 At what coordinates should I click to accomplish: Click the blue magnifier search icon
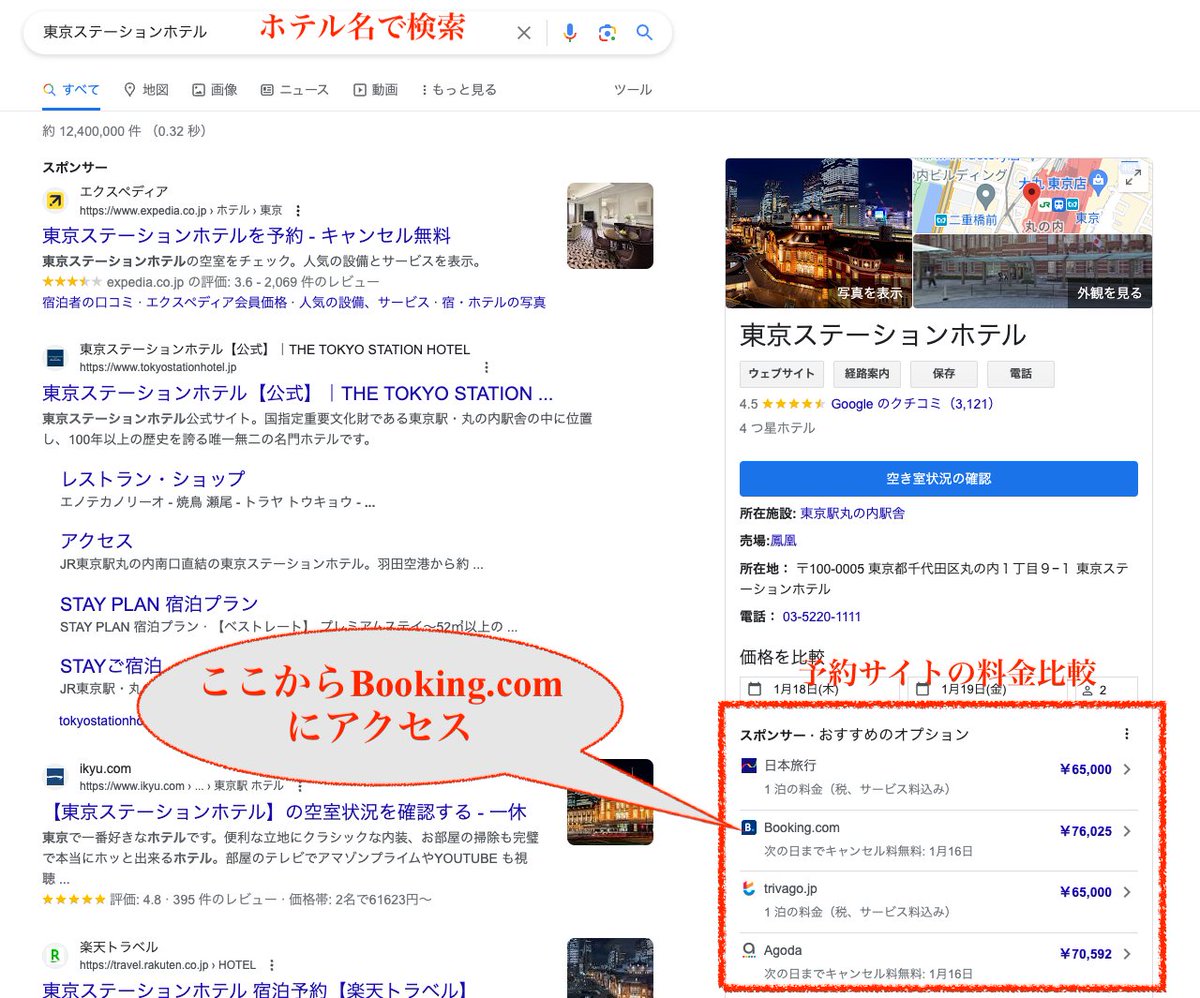pos(645,33)
